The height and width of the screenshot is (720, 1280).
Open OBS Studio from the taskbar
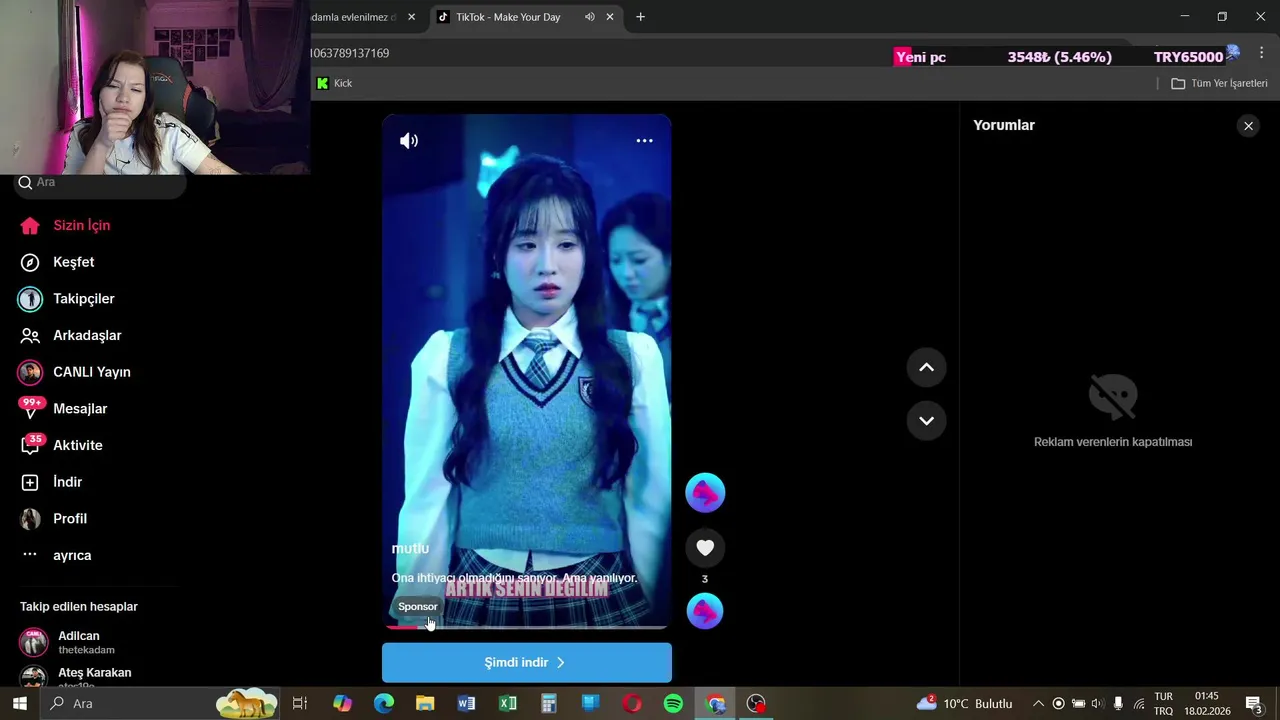tap(756, 704)
